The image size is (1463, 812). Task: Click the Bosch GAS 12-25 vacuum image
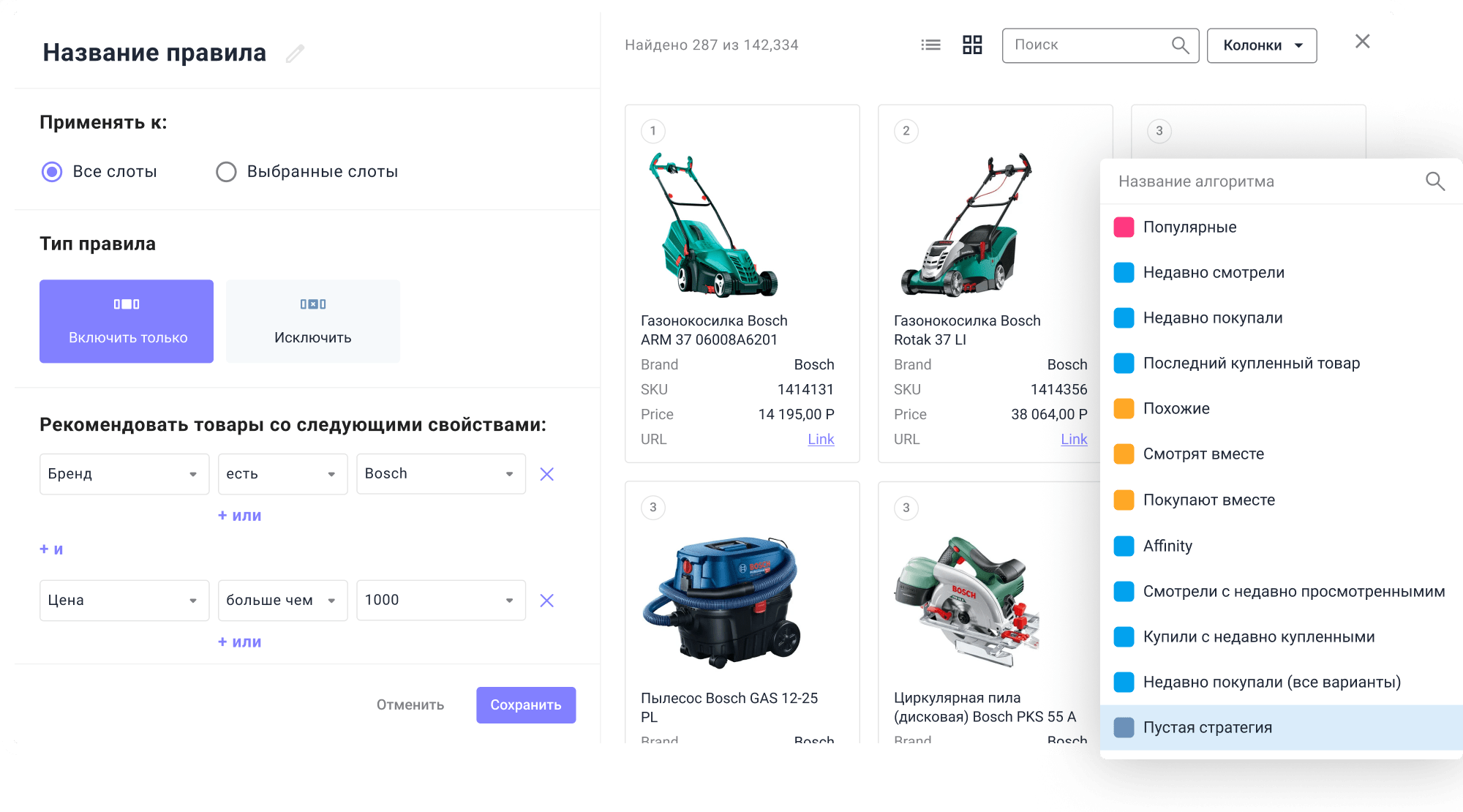pos(721,602)
